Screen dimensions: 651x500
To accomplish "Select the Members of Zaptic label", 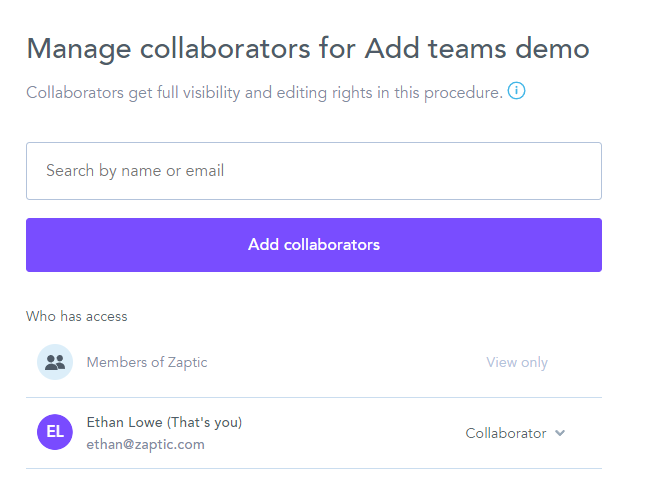I will point(147,362).
